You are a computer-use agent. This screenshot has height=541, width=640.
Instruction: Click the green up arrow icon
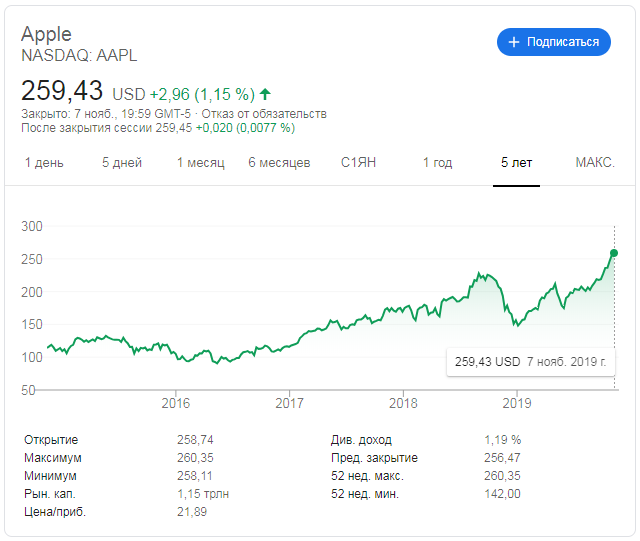click(265, 94)
